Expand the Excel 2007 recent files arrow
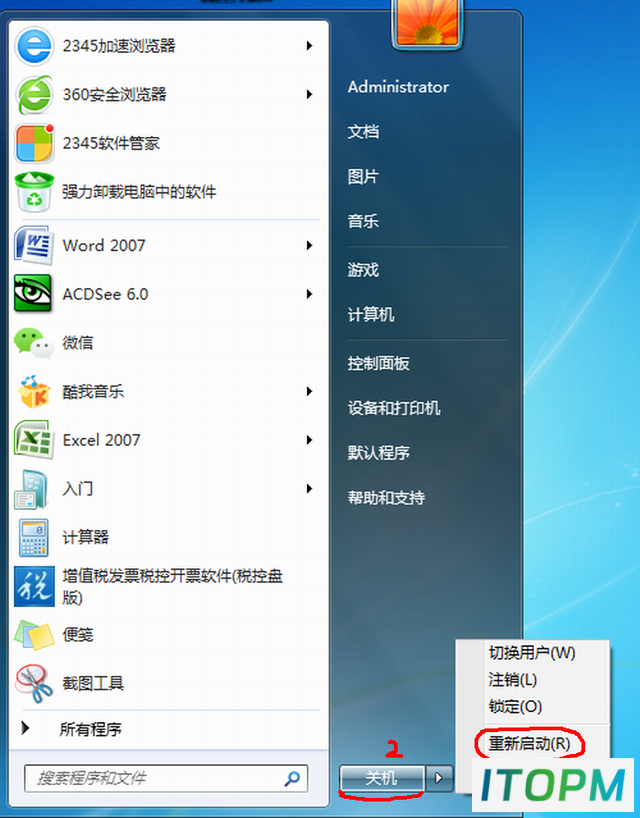 click(x=309, y=440)
